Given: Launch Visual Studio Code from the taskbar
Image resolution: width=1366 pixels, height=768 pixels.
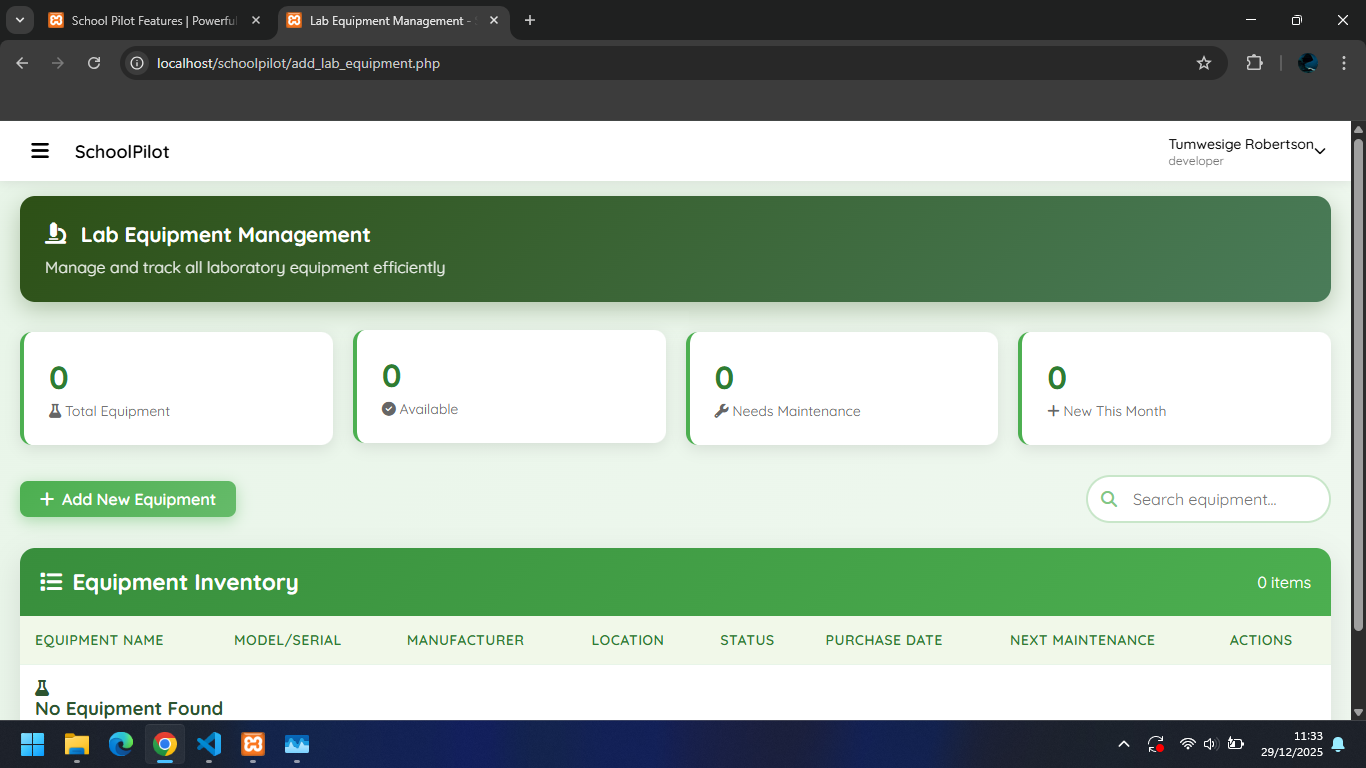Looking at the screenshot, I should (x=209, y=744).
